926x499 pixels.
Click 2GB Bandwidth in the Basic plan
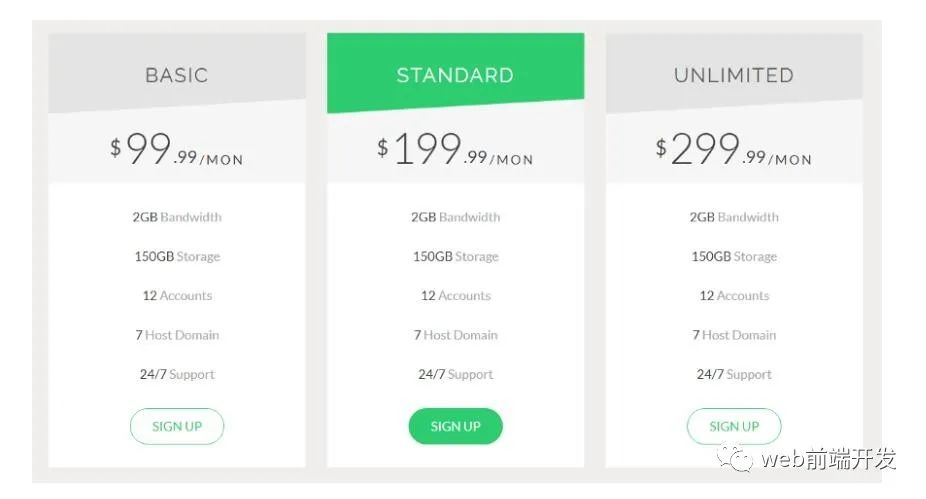pos(177,217)
